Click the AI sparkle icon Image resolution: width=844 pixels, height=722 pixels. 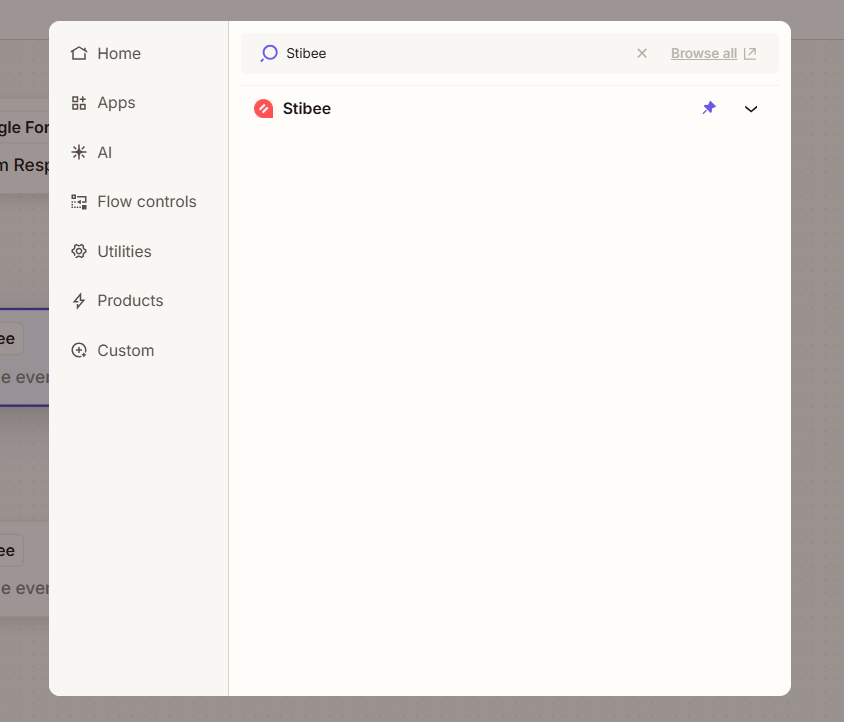tap(79, 152)
